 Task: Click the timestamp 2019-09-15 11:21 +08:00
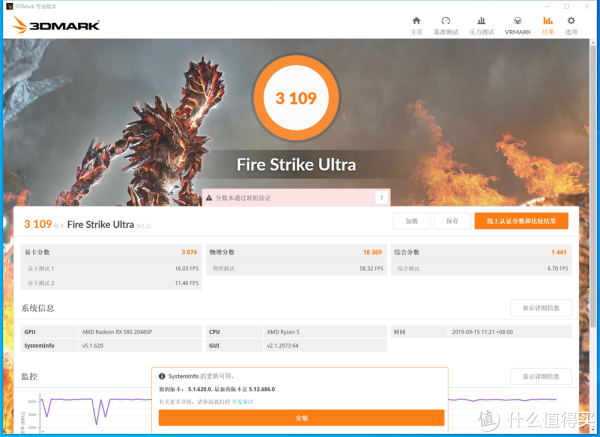pyautogui.click(x=482, y=332)
